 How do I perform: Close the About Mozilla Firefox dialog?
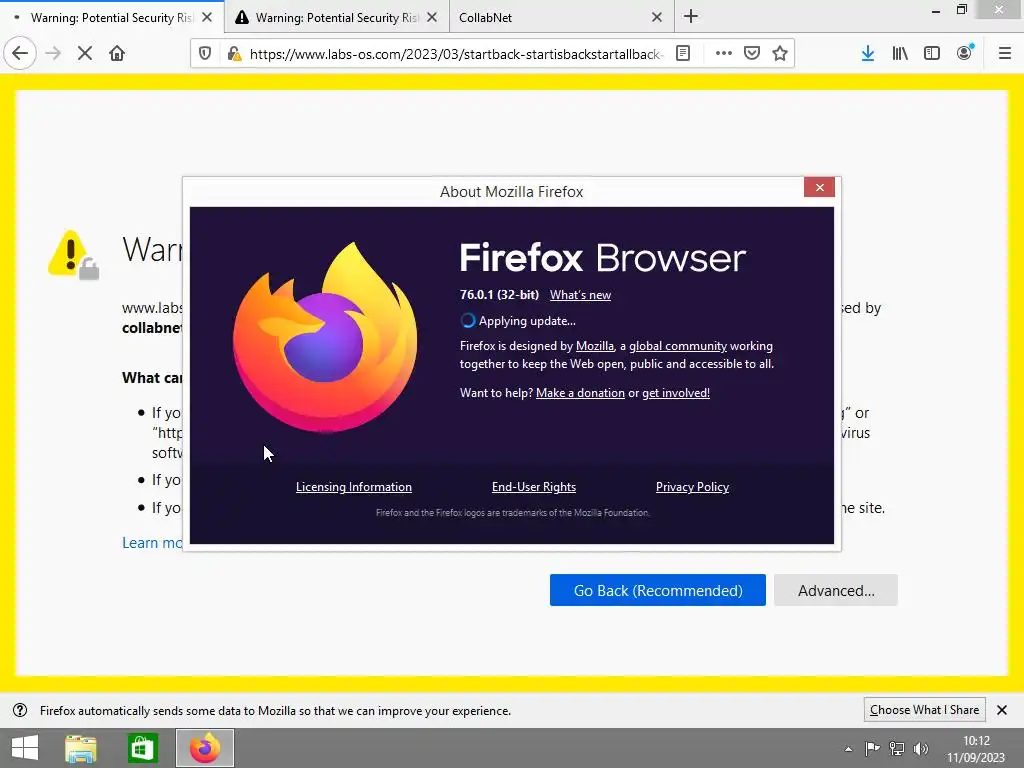[x=820, y=187]
